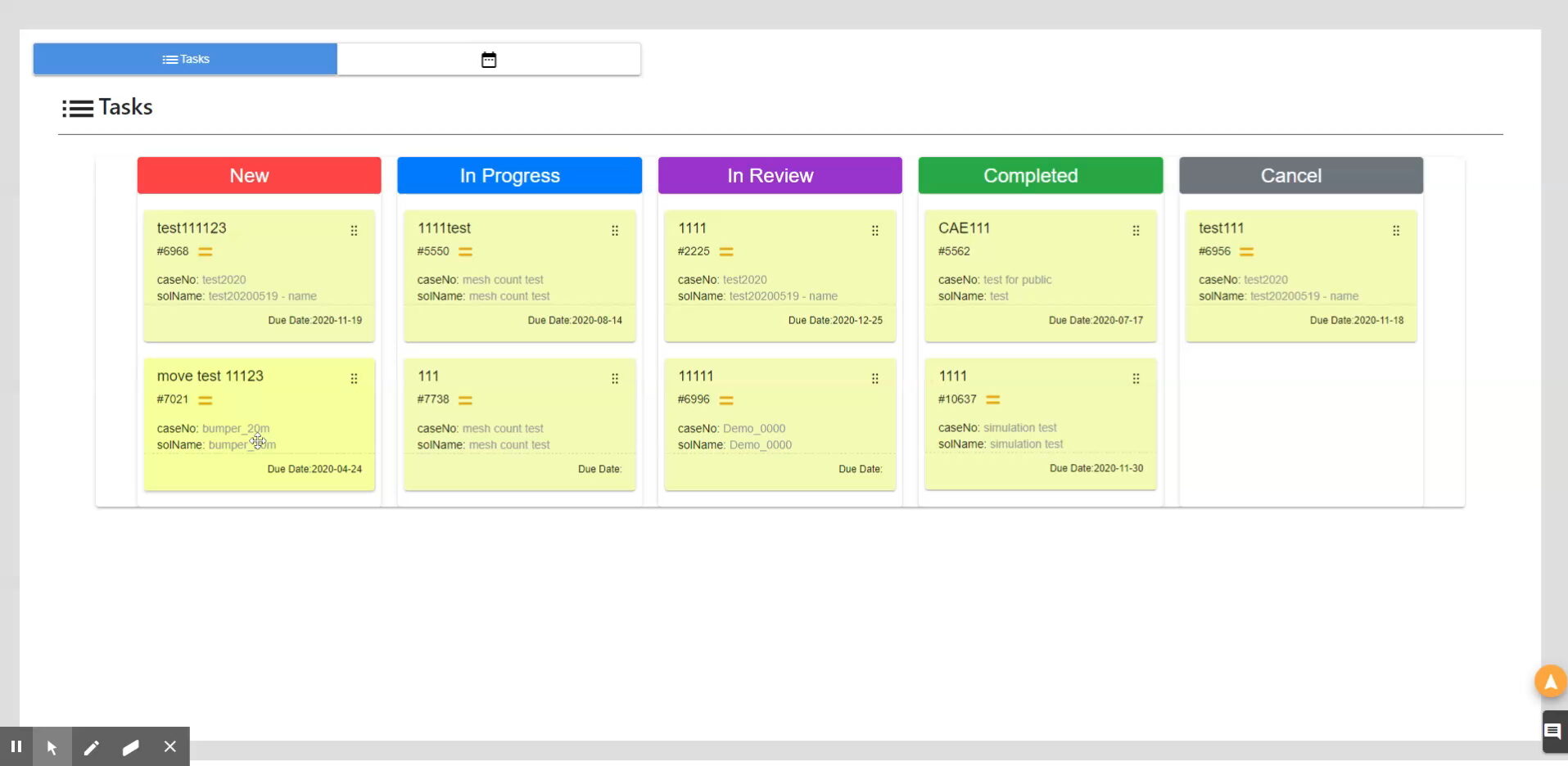Click the Completed column header
Image resolution: width=1568 pixels, height=766 pixels.
(x=1040, y=175)
